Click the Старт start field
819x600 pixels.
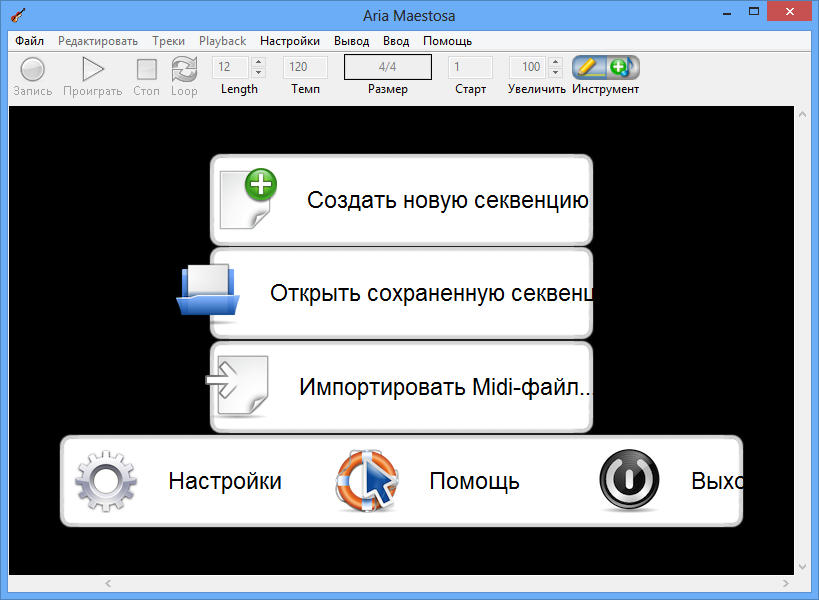(470, 67)
